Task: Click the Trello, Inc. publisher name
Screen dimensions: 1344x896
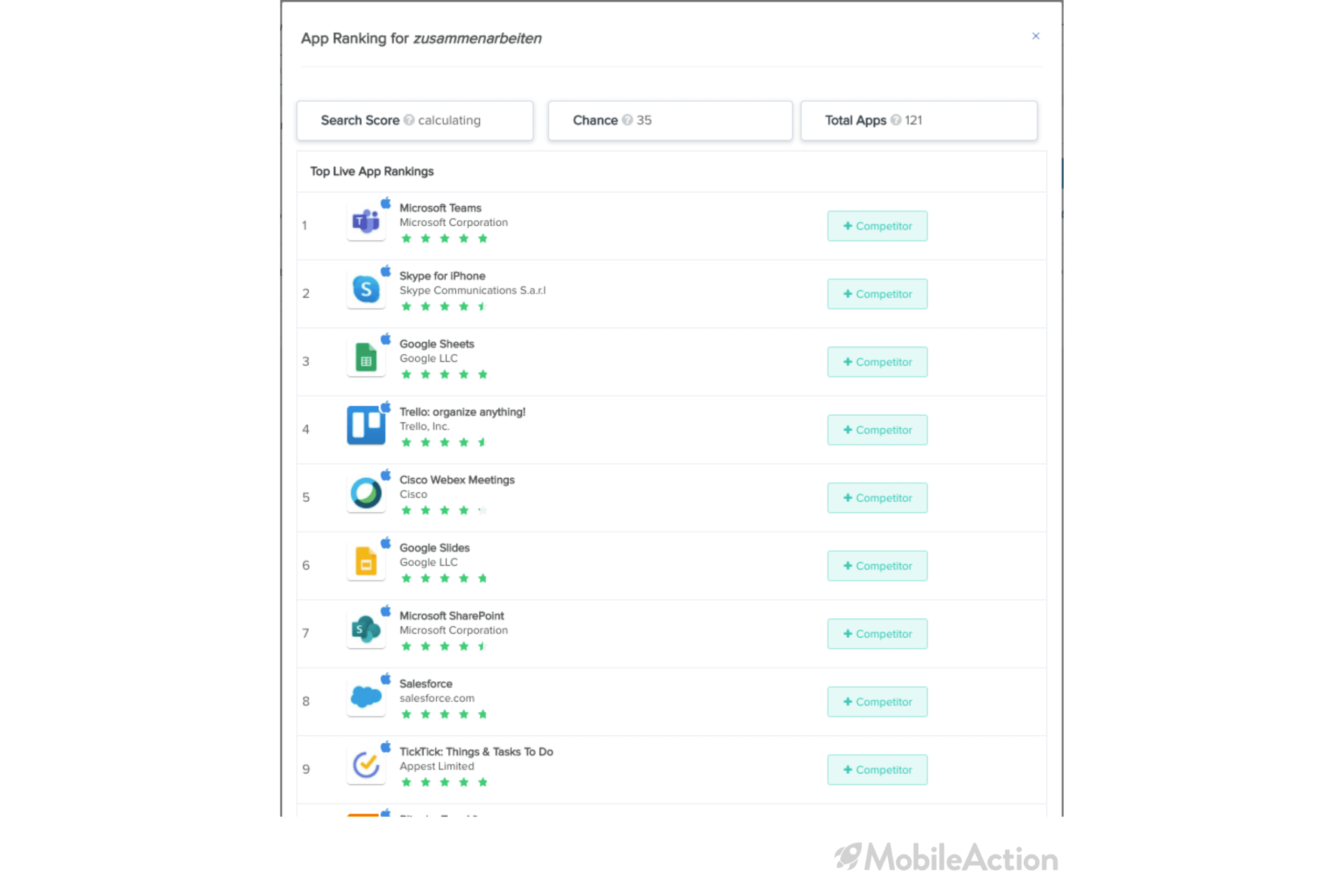Action: [424, 427]
